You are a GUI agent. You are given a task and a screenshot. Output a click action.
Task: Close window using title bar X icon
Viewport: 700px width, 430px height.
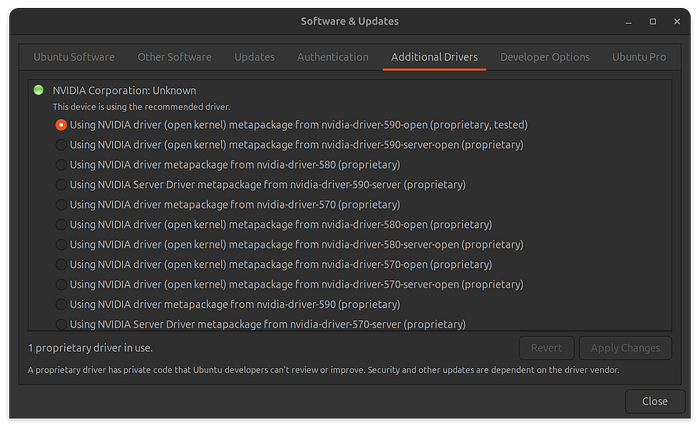pyautogui.click(x=679, y=21)
